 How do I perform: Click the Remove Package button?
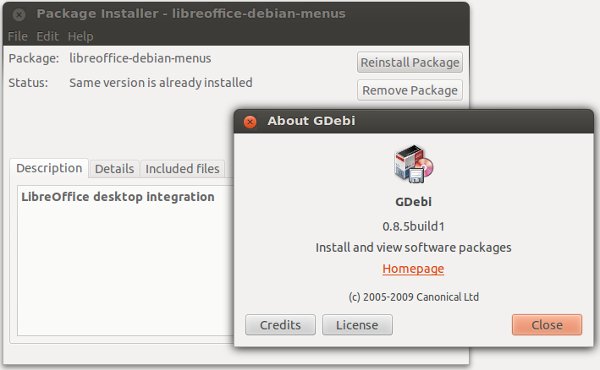click(410, 90)
